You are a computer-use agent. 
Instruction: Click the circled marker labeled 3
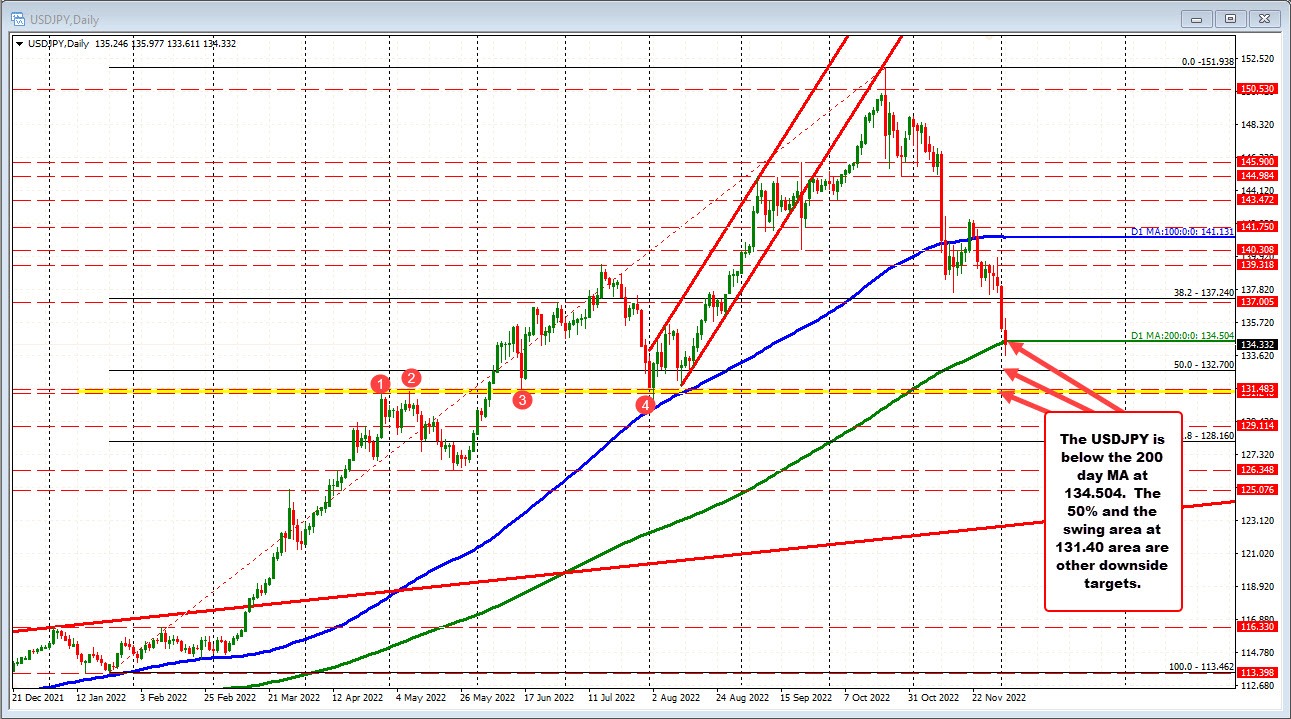click(x=521, y=400)
